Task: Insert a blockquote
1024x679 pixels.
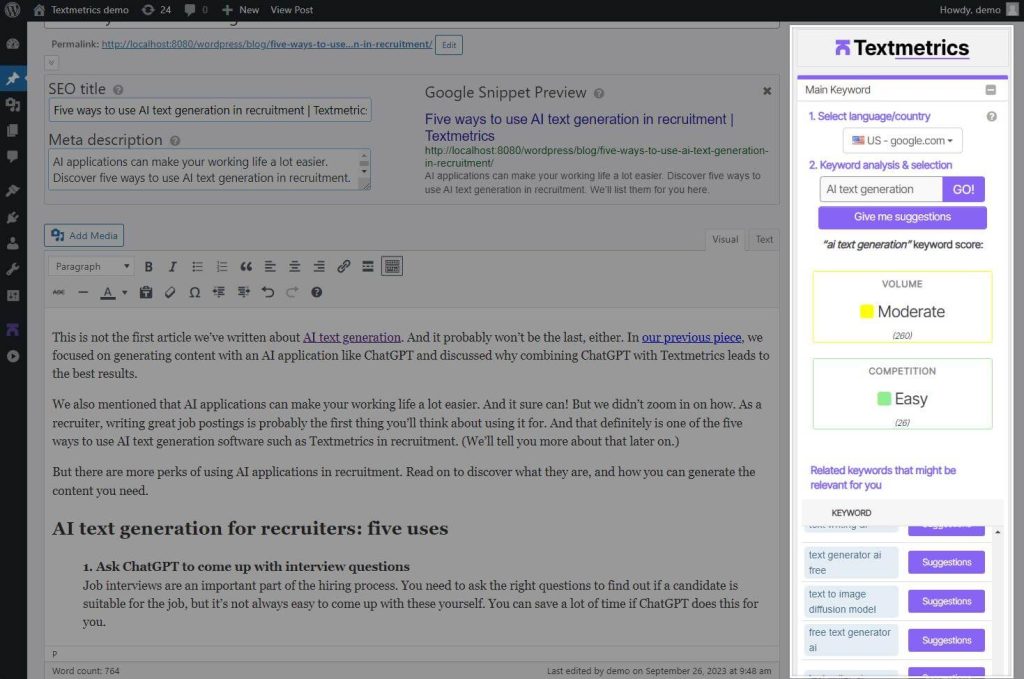Action: click(246, 267)
